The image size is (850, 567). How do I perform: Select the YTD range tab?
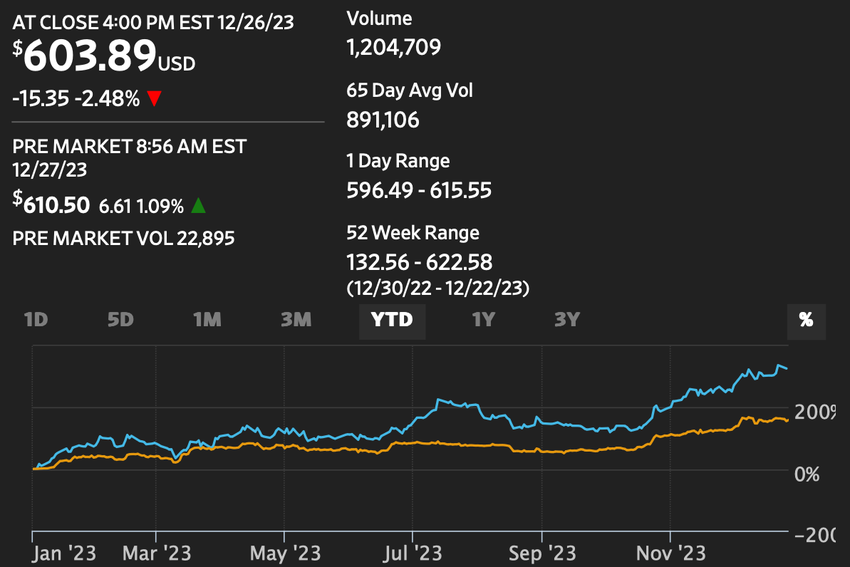point(392,321)
